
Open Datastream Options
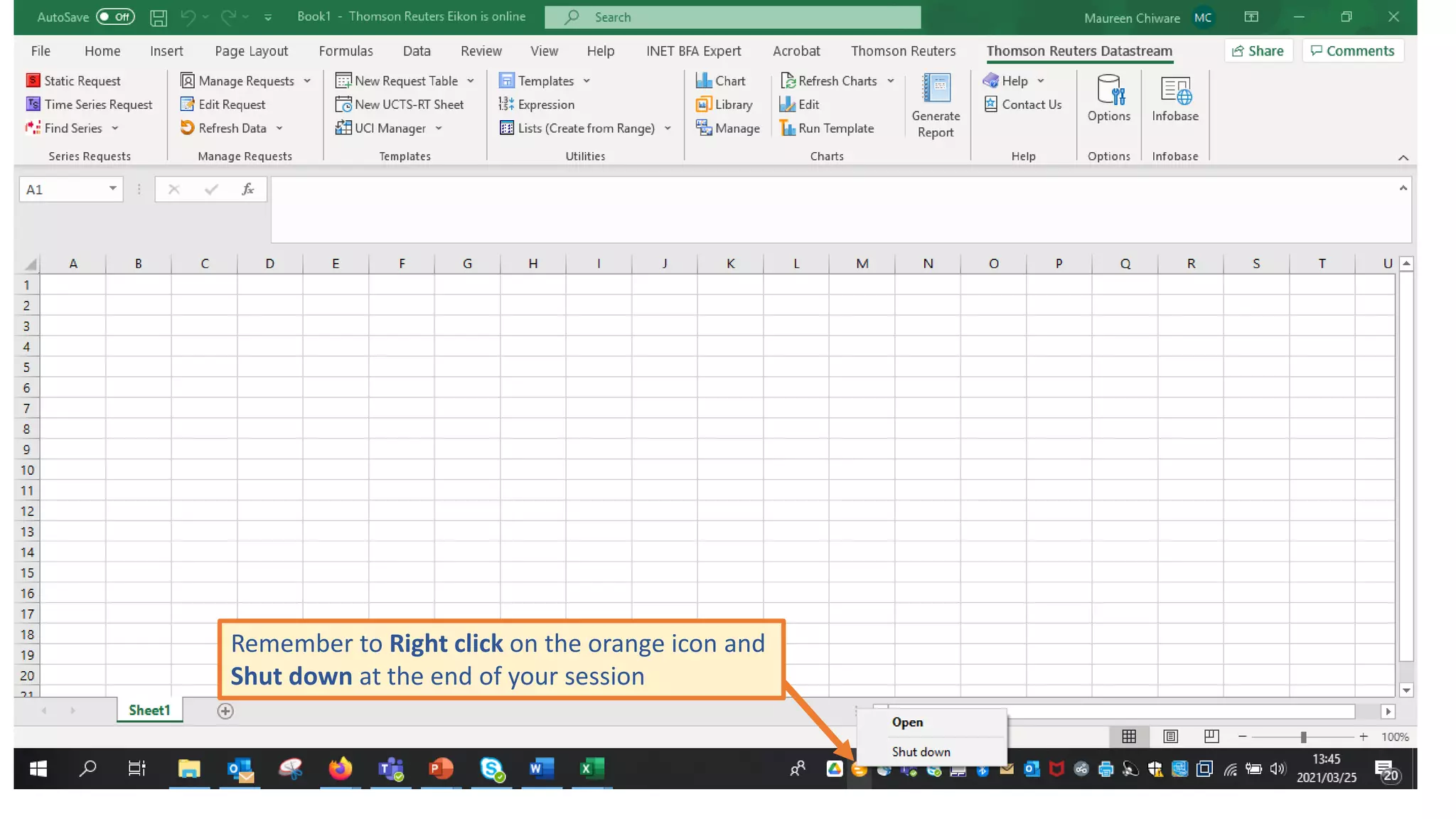pyautogui.click(x=1108, y=99)
